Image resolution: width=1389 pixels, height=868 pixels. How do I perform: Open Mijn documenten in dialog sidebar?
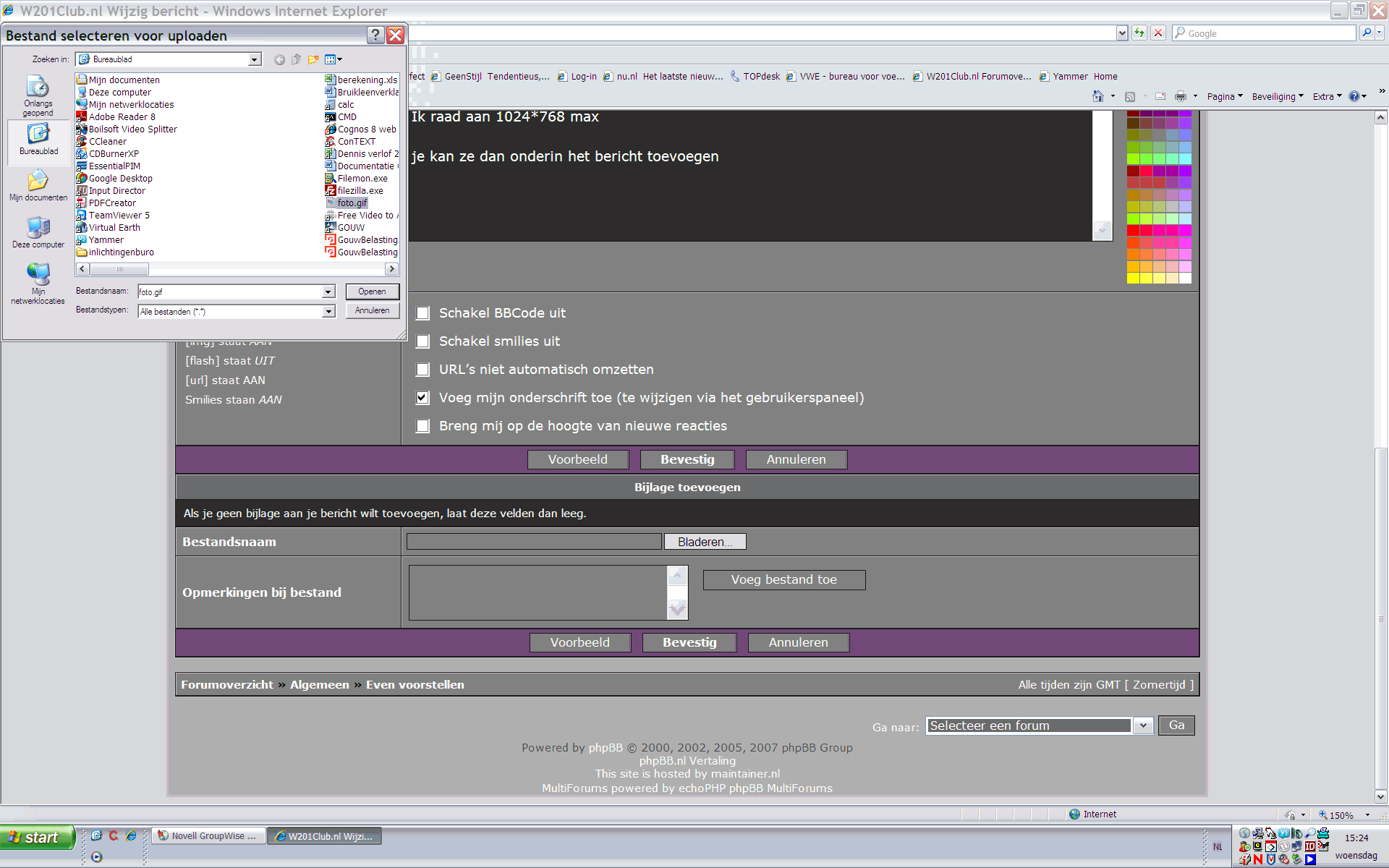point(38,186)
